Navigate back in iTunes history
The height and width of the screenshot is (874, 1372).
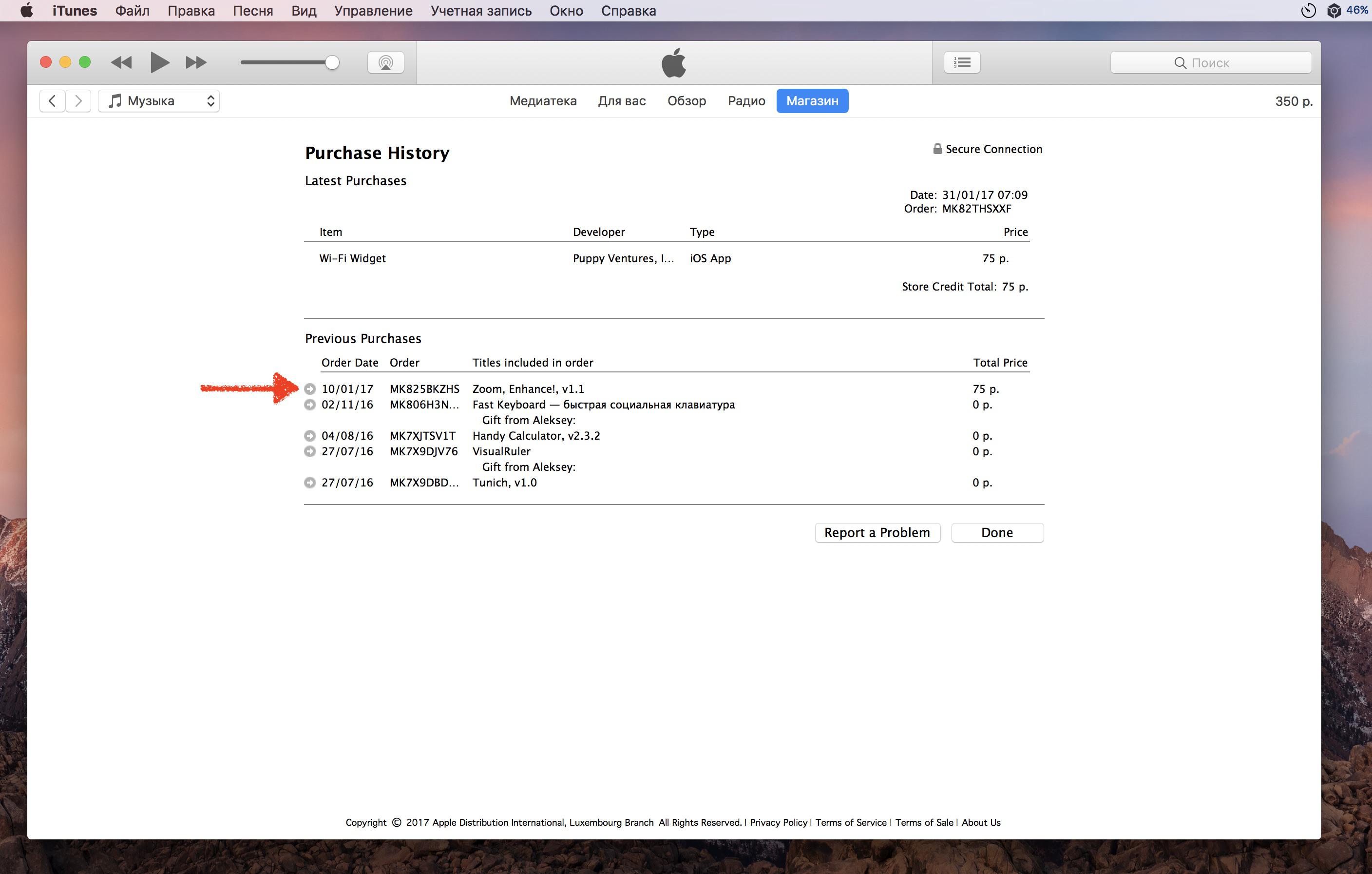click(52, 101)
